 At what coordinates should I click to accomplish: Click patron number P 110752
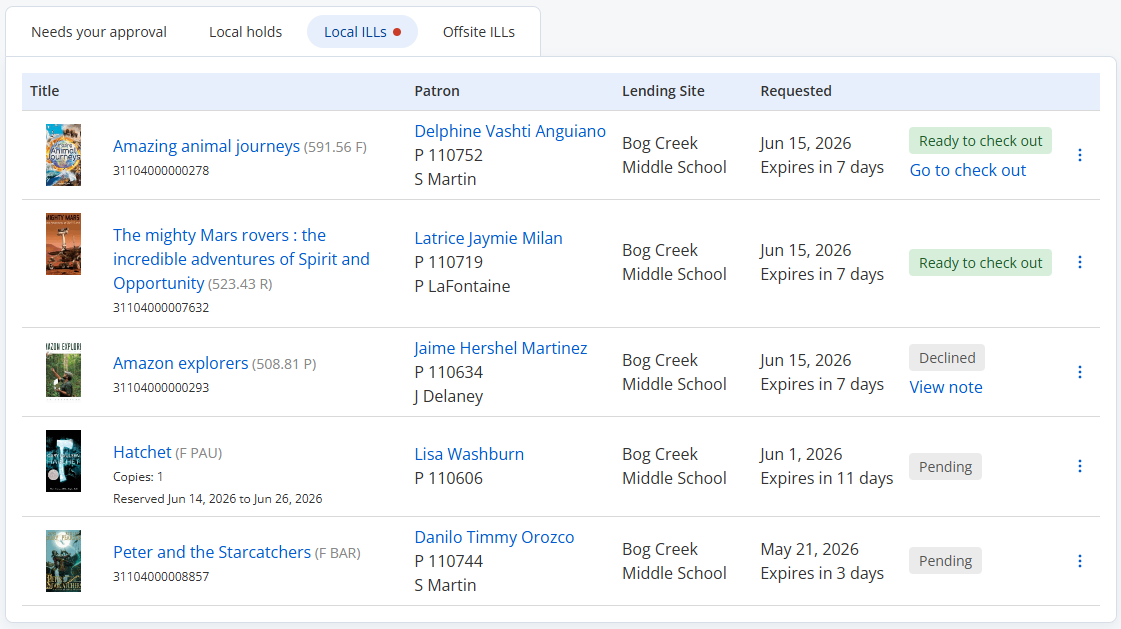pos(448,155)
